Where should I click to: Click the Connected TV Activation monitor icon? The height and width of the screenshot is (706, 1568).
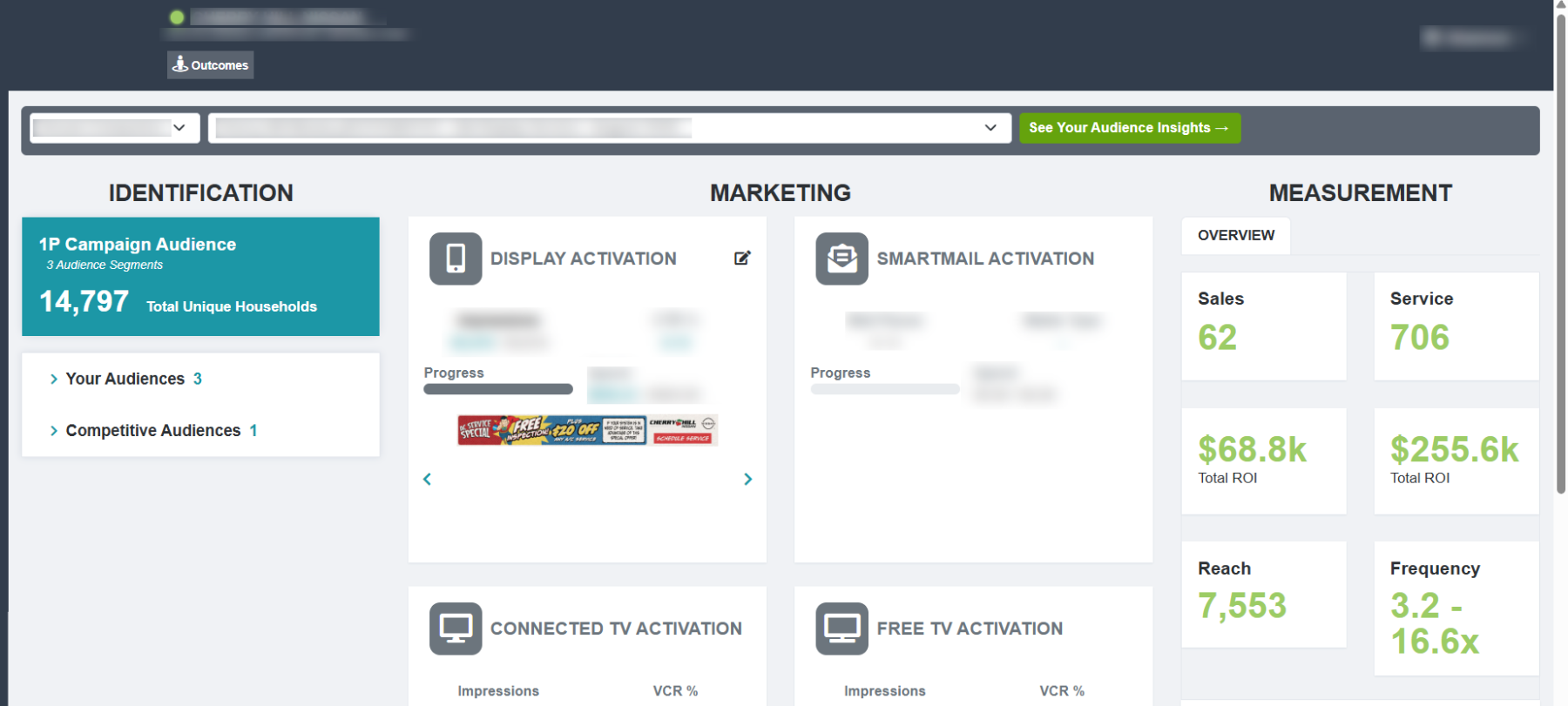[x=456, y=629]
